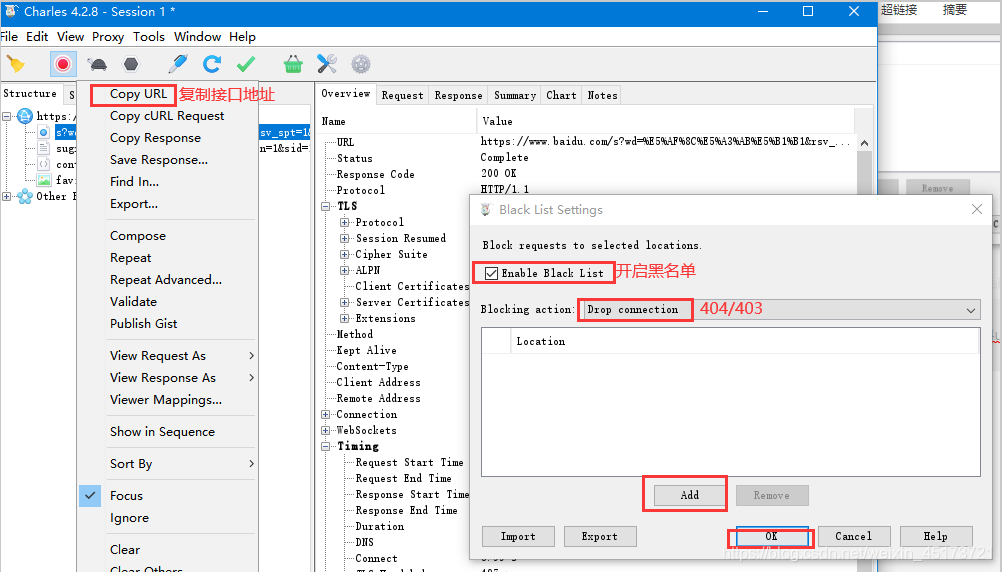The width and height of the screenshot is (1002, 572).
Task: Click the green basket publish icon
Action: point(293,64)
